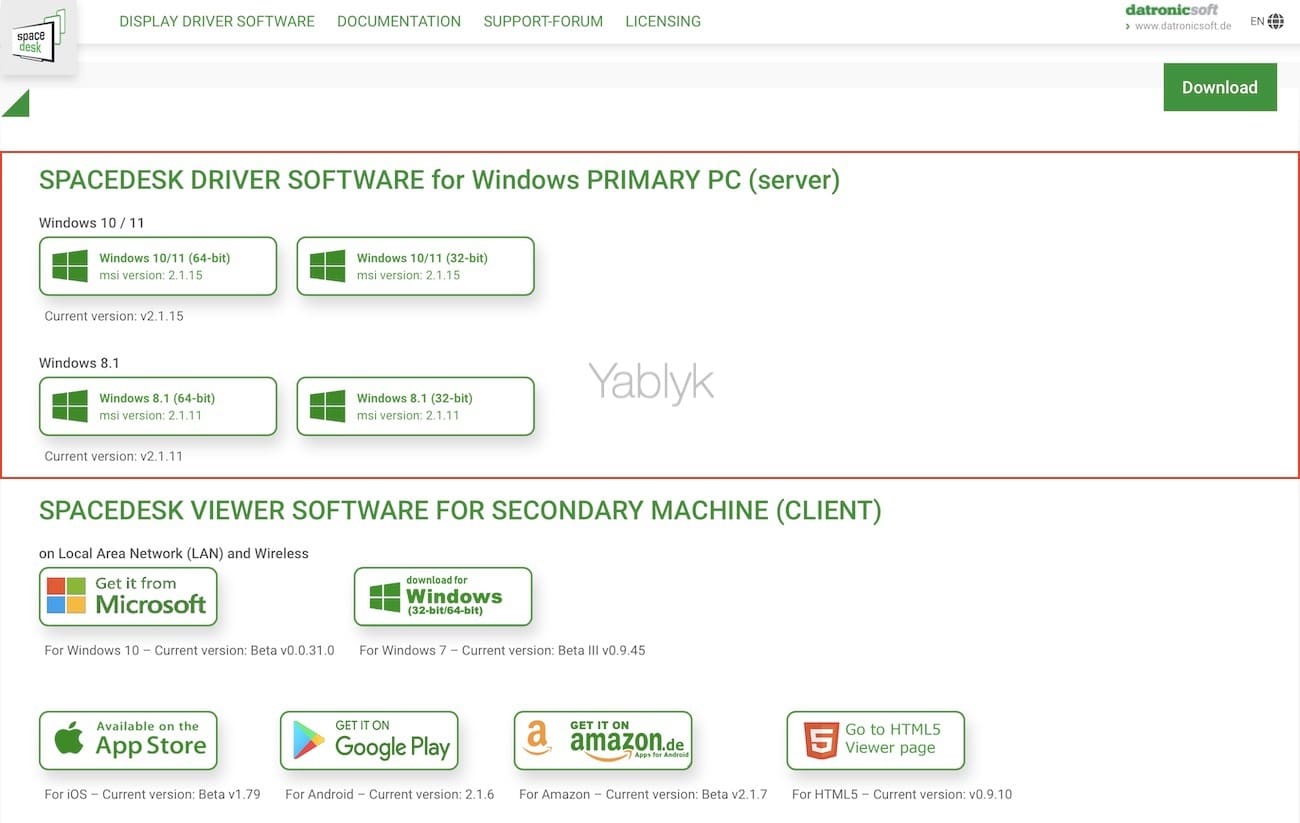This screenshot has height=823, width=1300.
Task: Click Windows logo on Windows 8.1 64-bit
Action: 70,406
